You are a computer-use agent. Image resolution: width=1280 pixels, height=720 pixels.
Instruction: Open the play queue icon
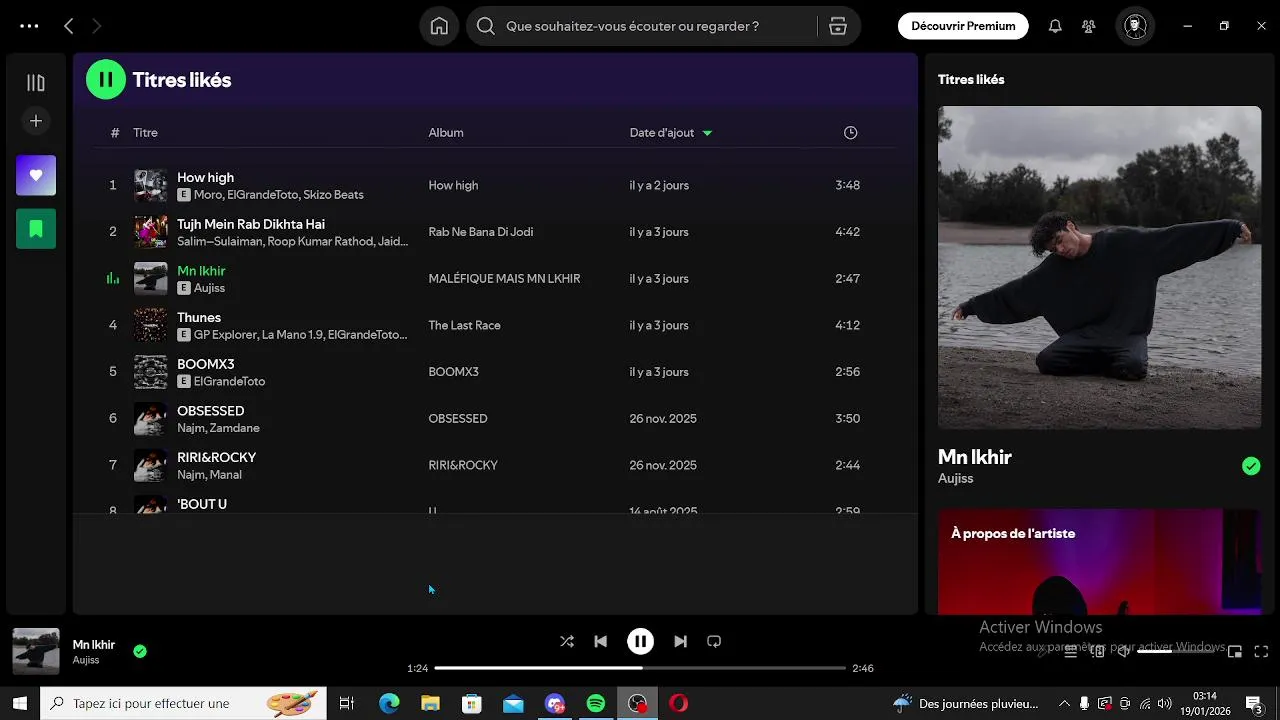1070,652
